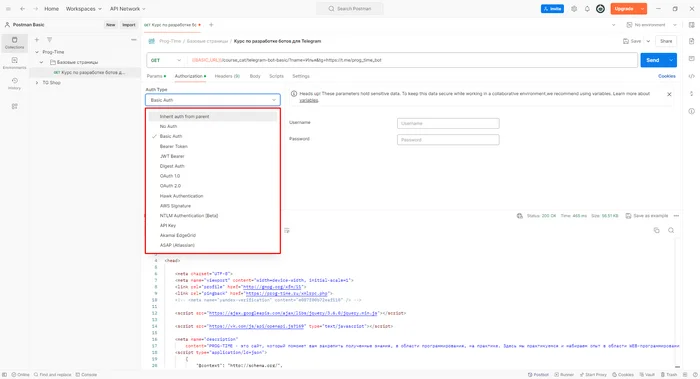Open the No environment selector
The height and width of the screenshot is (379, 700).
coord(652,25)
